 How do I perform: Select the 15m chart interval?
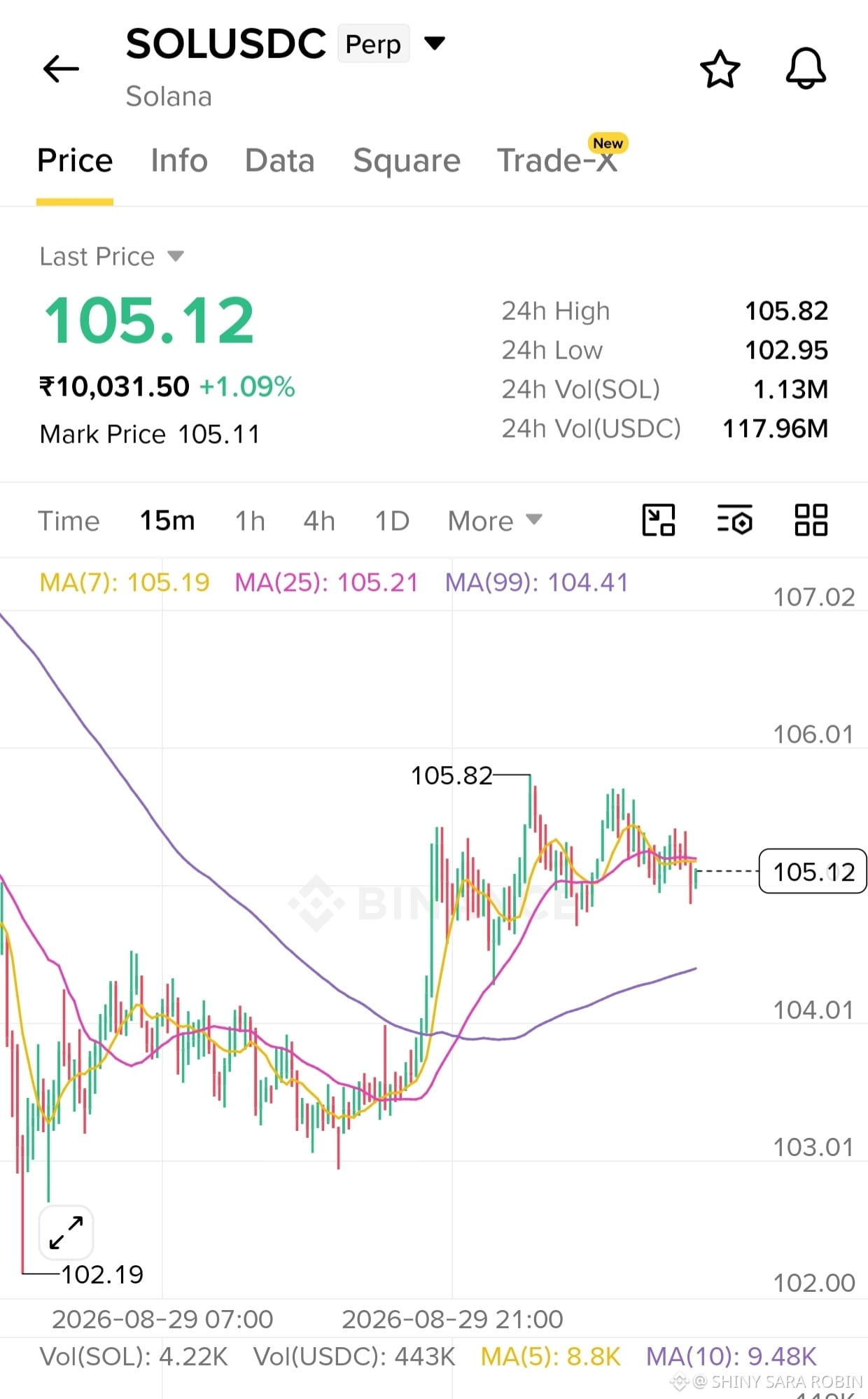tap(167, 521)
